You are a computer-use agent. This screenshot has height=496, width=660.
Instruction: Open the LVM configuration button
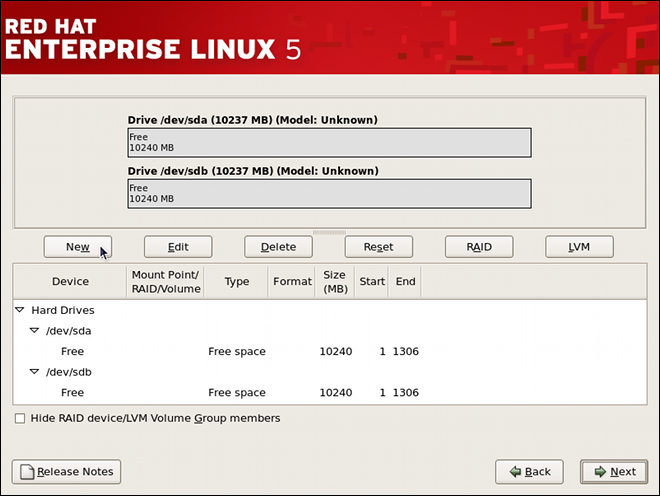pyautogui.click(x=579, y=247)
